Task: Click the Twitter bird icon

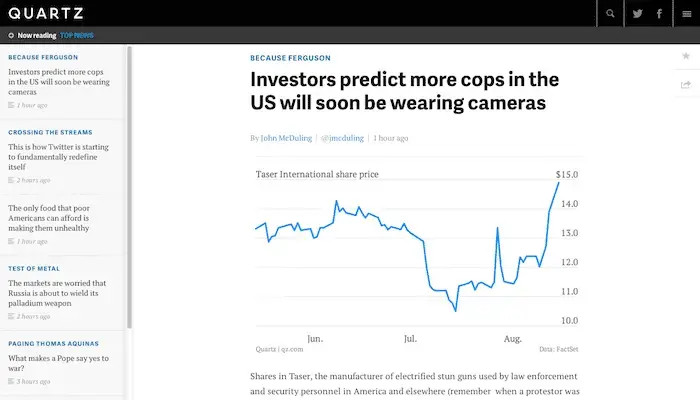Action: [x=636, y=14]
